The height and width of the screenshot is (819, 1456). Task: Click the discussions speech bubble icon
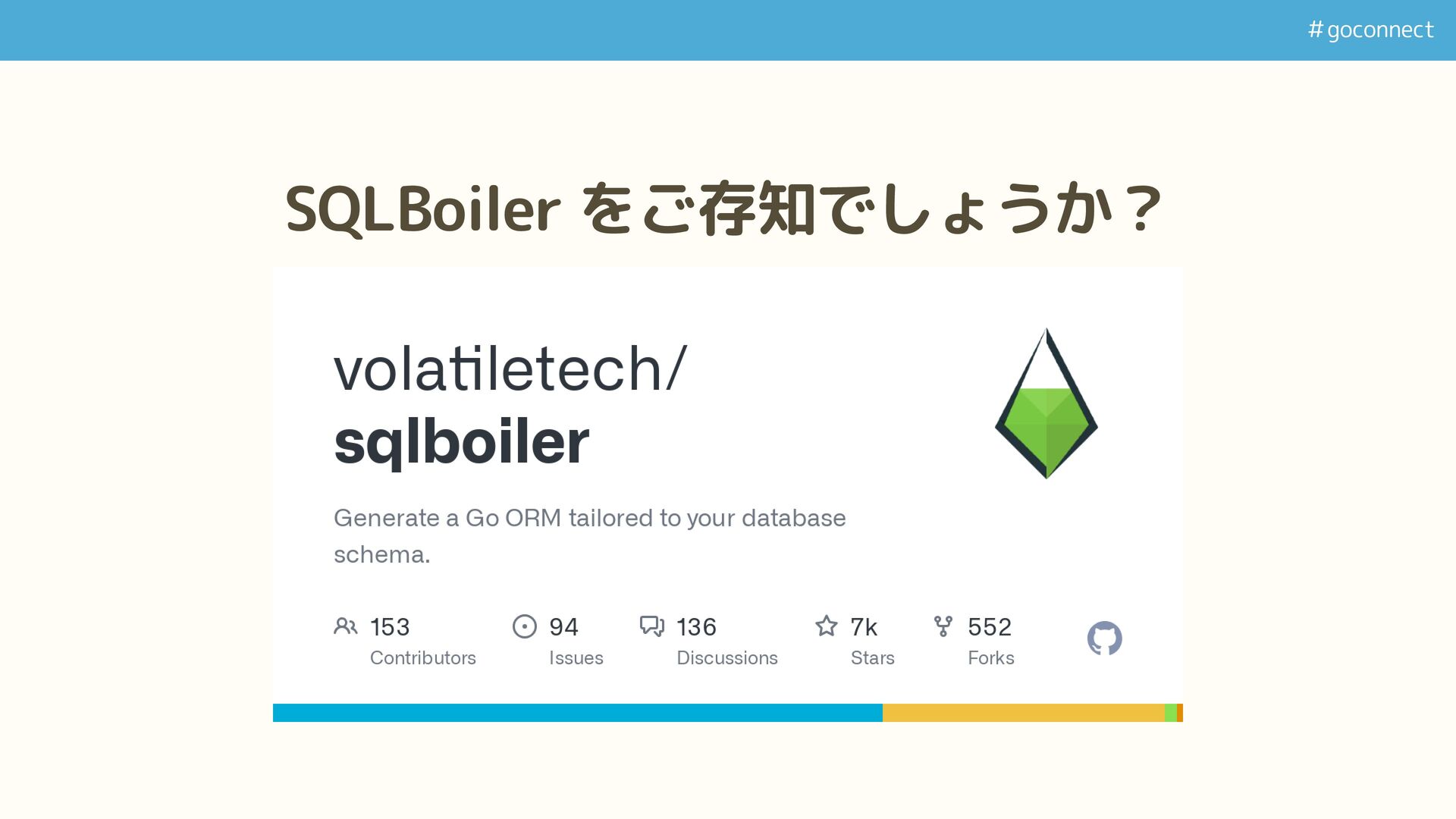(651, 626)
